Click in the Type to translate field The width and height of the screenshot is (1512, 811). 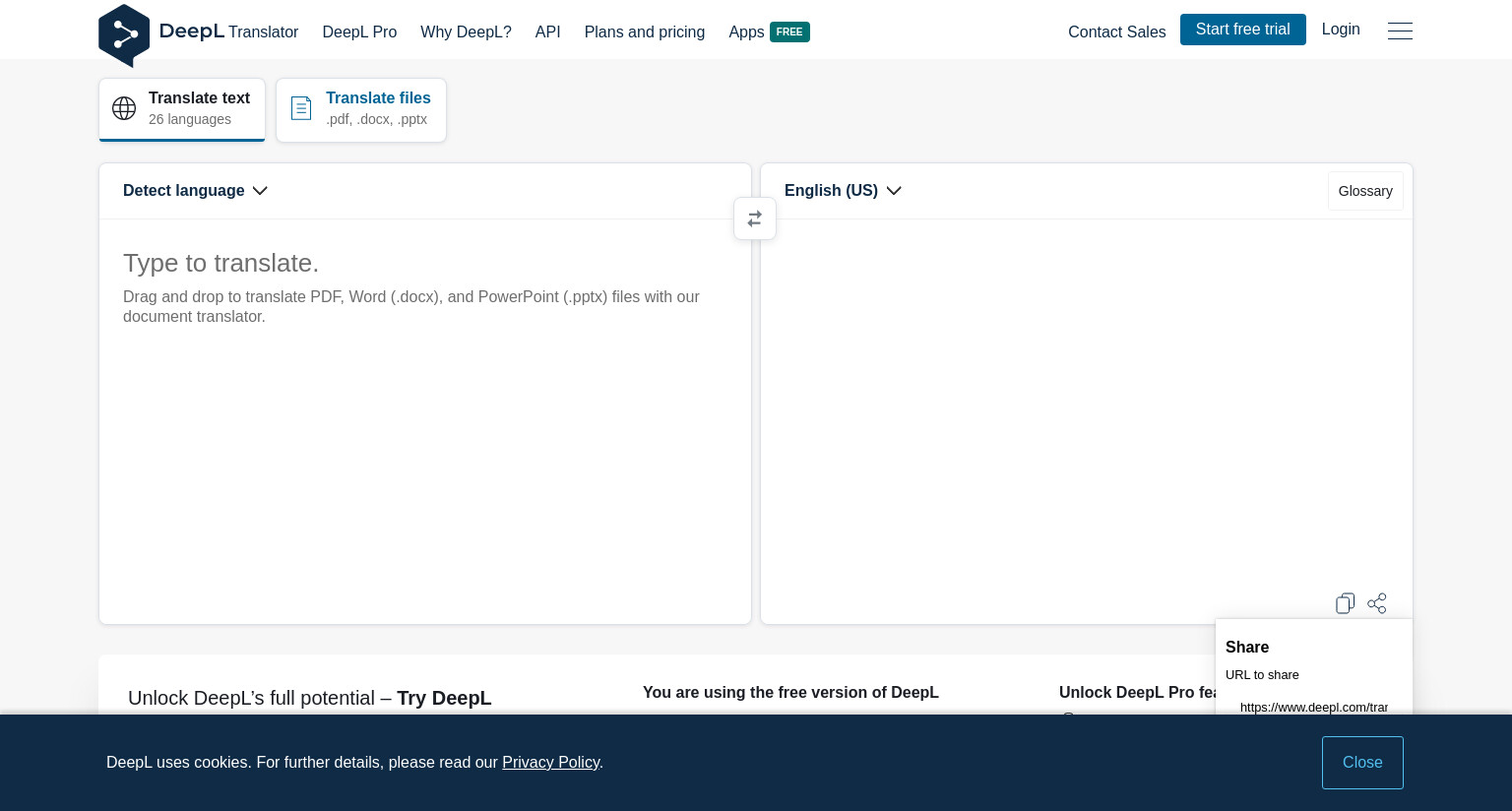[x=425, y=421]
